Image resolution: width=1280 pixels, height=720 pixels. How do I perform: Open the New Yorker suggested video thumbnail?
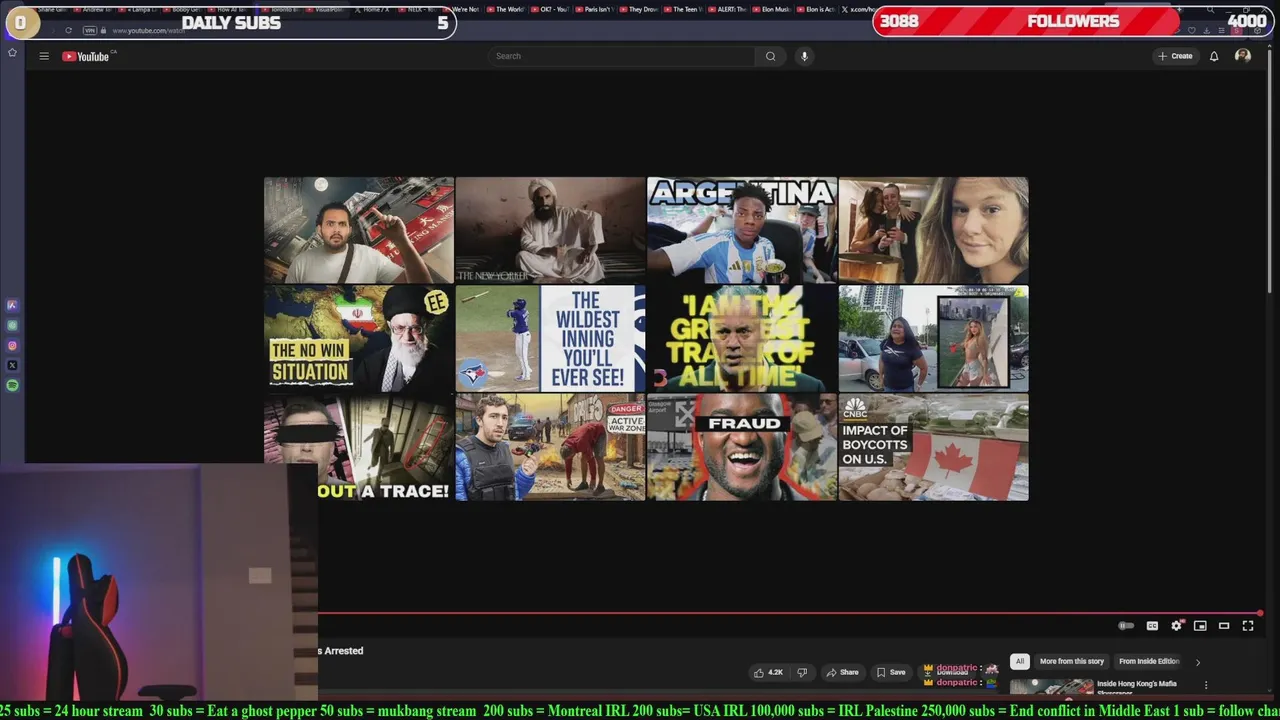(x=550, y=230)
